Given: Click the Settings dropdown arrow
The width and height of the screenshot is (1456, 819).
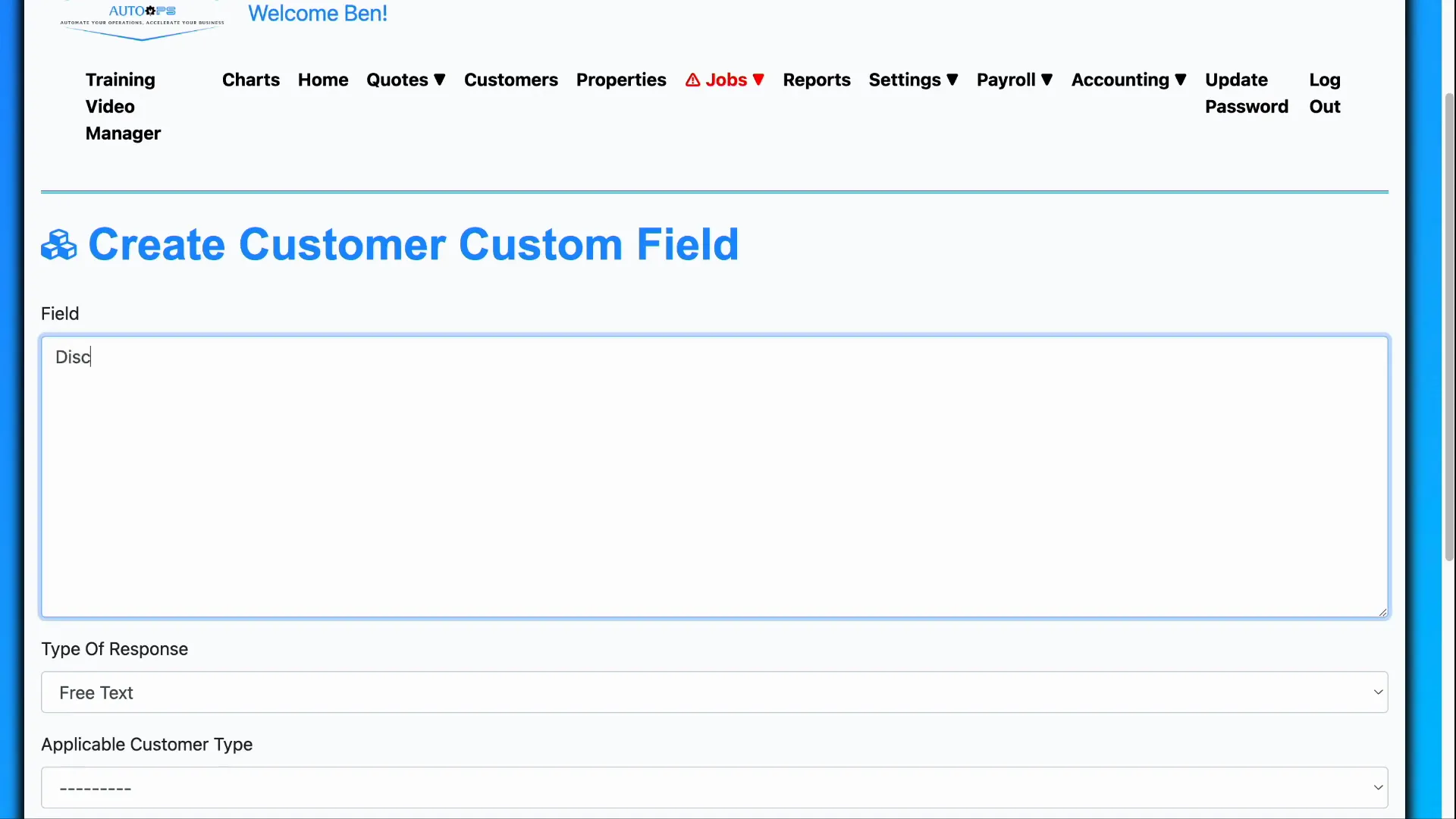Looking at the screenshot, I should (952, 80).
